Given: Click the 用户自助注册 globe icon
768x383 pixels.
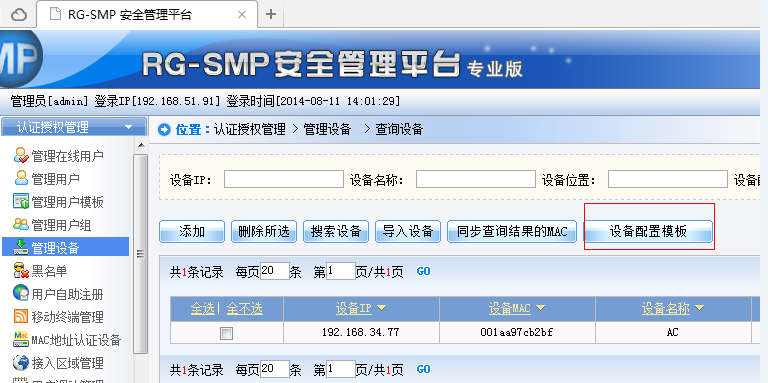Looking at the screenshot, I should [21, 293].
